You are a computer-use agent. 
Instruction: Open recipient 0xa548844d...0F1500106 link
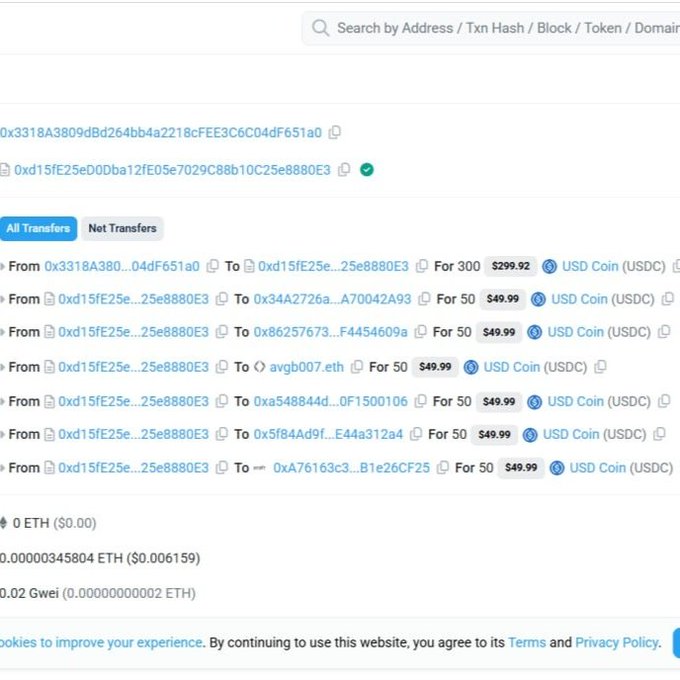tap(330, 402)
